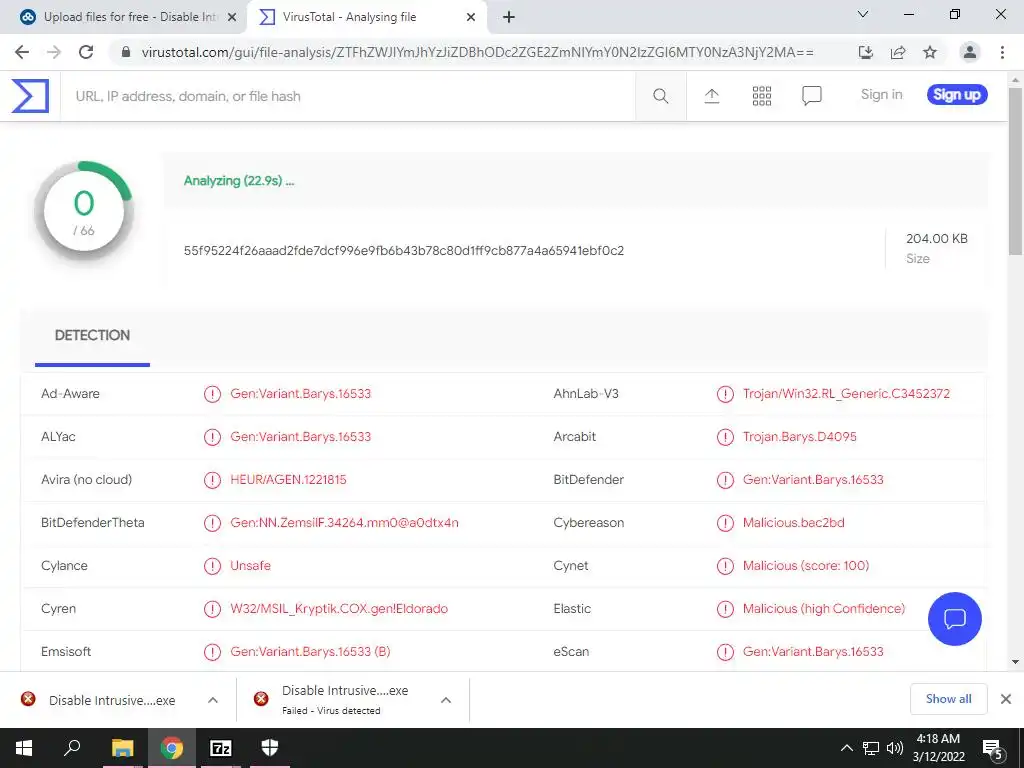Click first Disable Intrusive....exe download

point(112,701)
